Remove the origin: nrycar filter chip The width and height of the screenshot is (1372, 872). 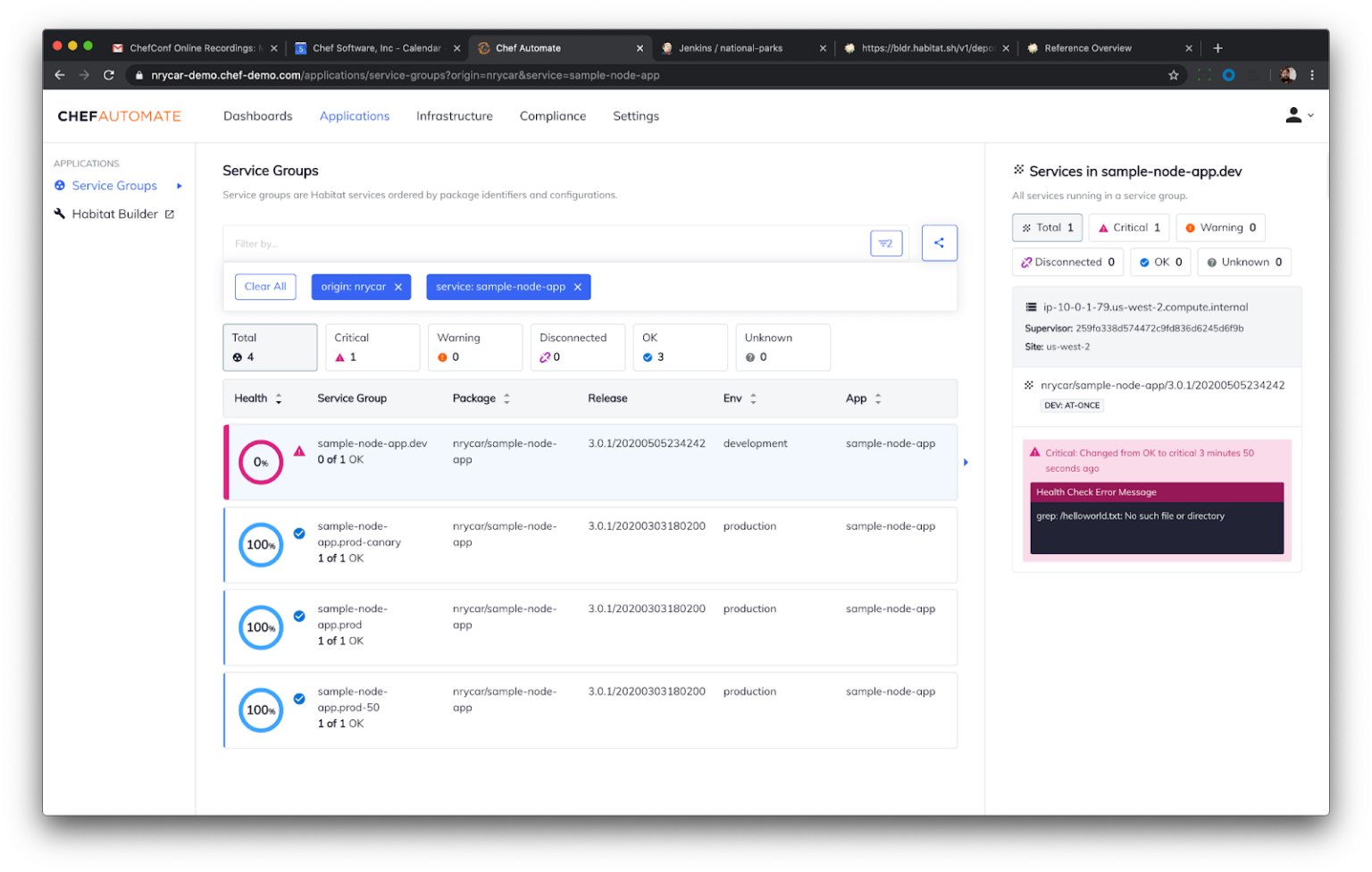click(x=398, y=287)
